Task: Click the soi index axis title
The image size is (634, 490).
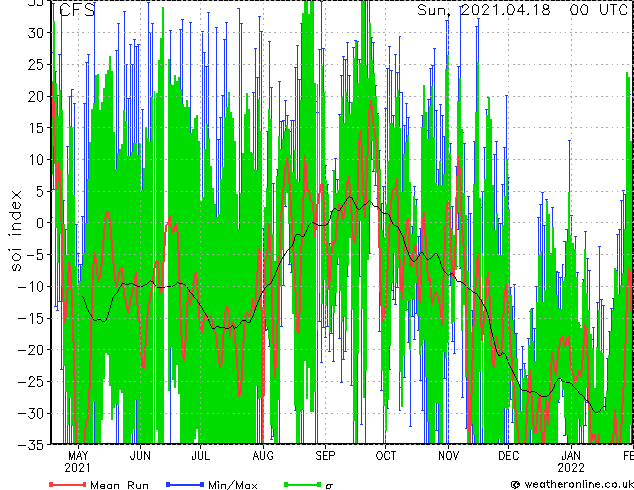Action: pyautogui.click(x=15, y=231)
